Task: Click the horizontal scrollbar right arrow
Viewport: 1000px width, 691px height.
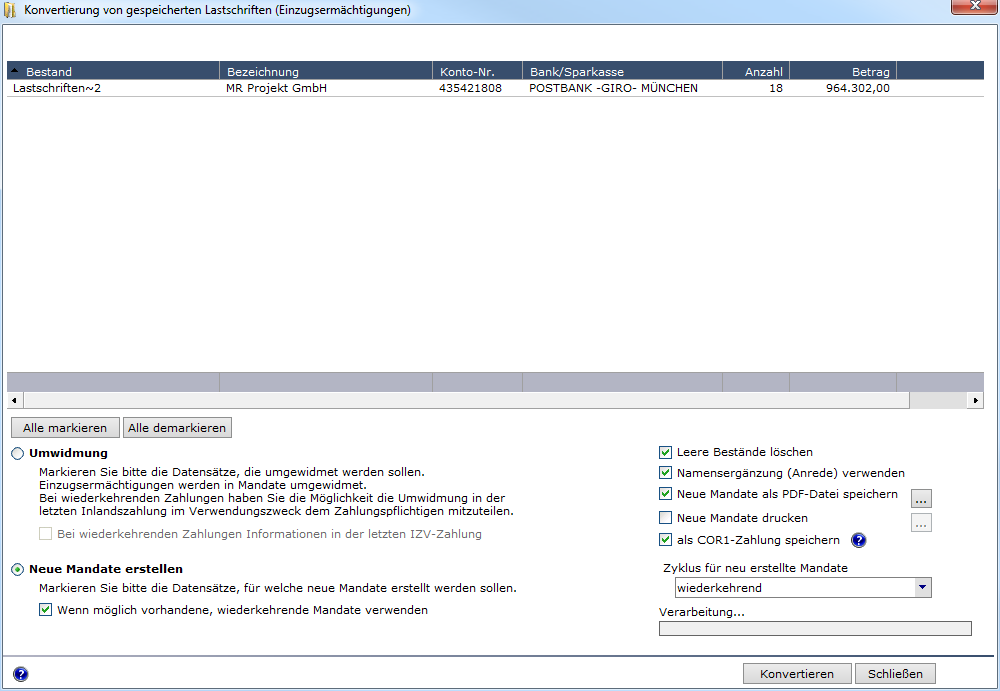Action: point(976,400)
